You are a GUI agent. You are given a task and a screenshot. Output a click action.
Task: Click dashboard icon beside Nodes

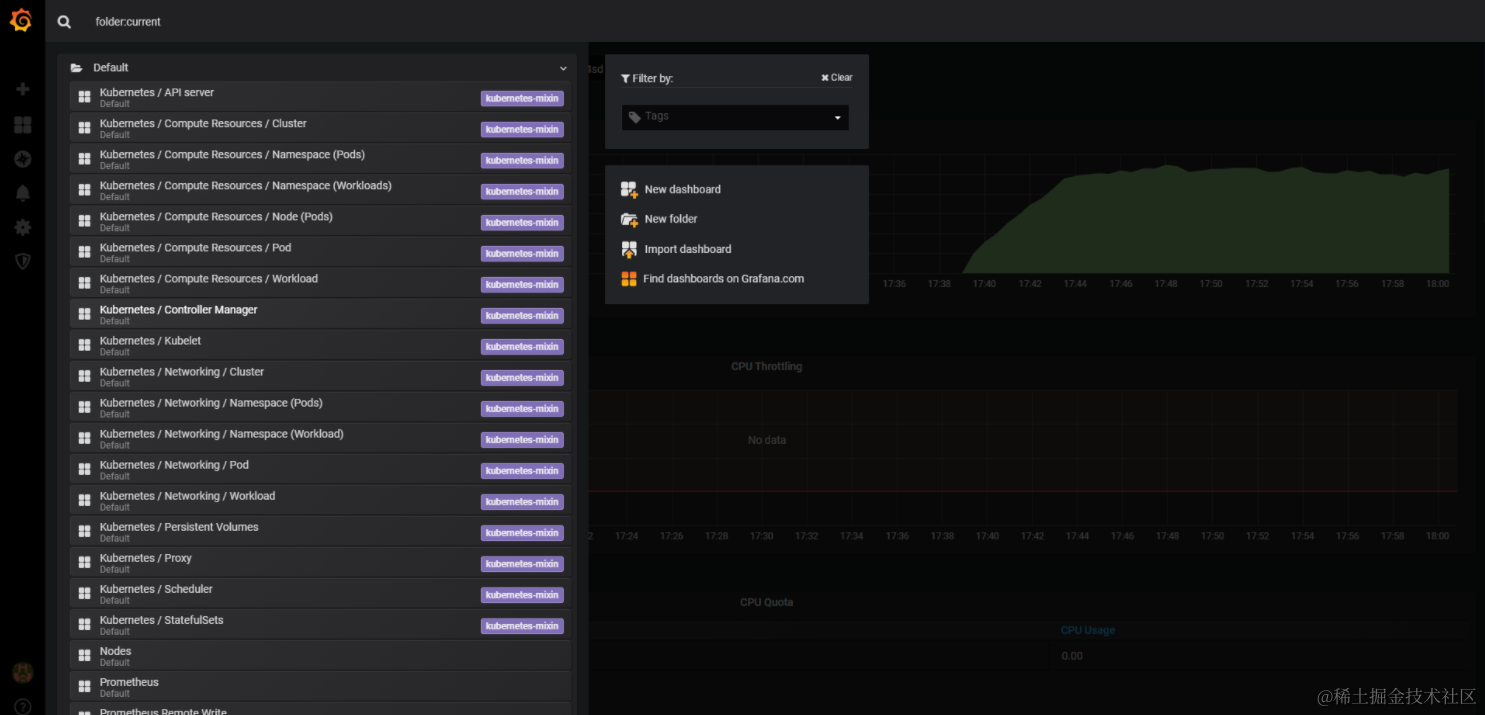point(85,655)
